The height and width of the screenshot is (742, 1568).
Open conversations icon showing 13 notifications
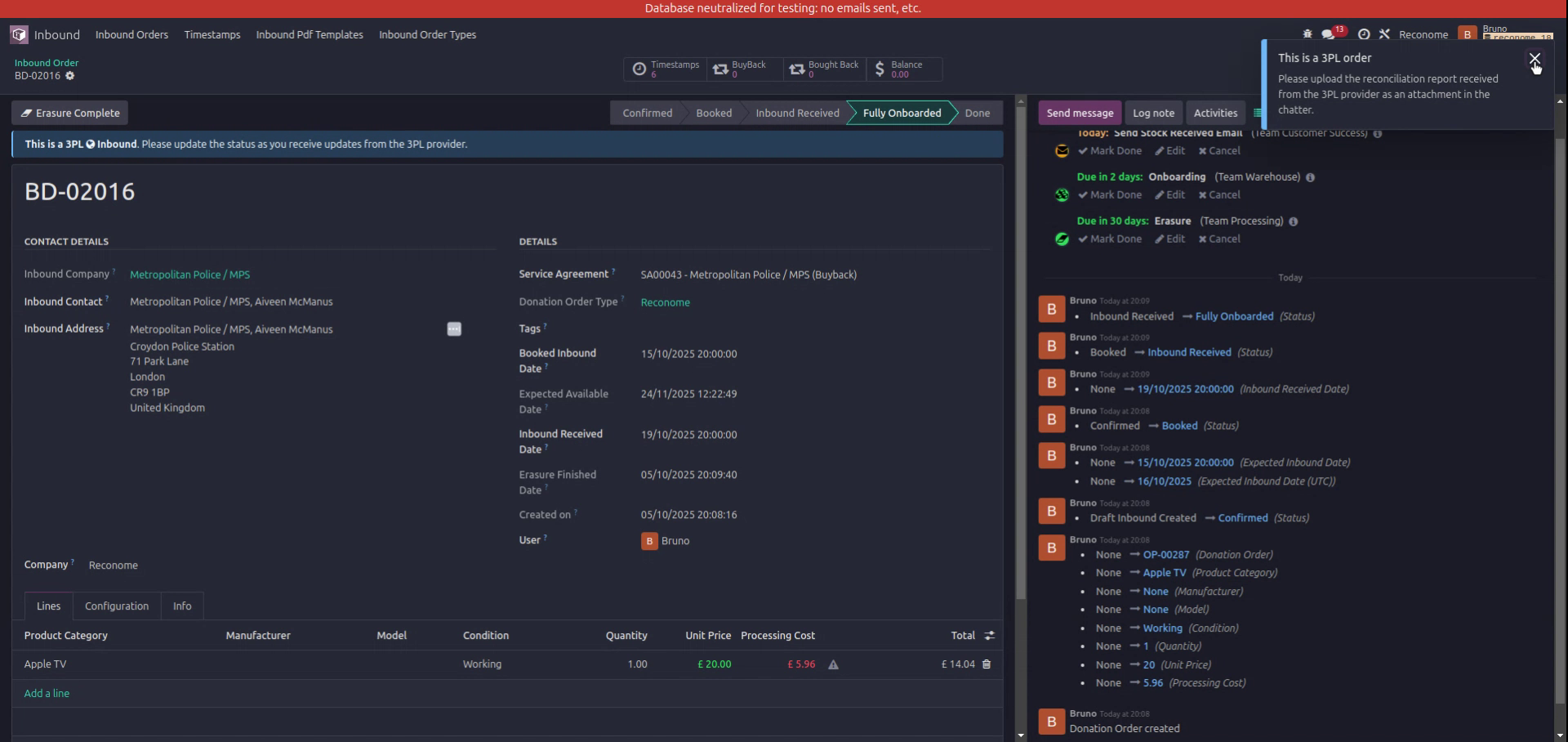coord(1327,34)
